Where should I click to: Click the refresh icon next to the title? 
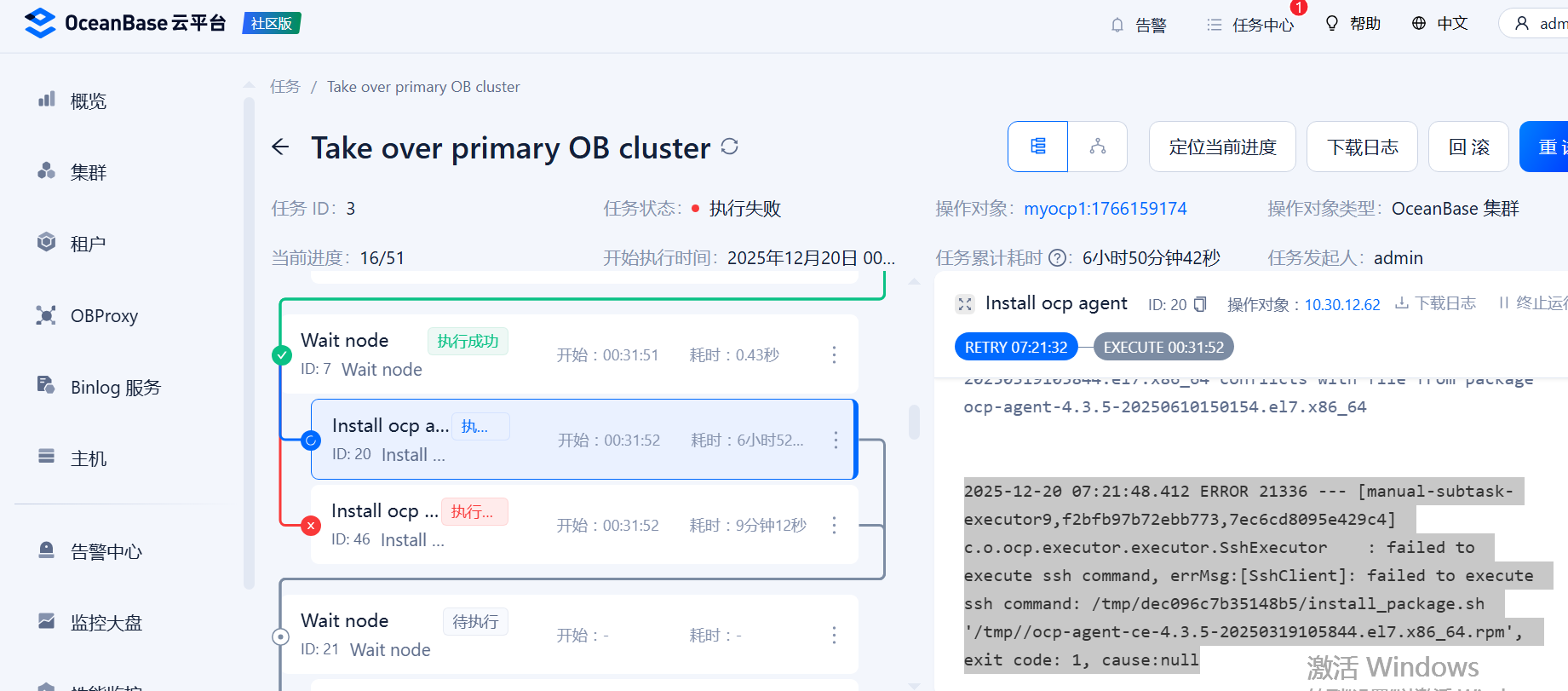[729, 147]
